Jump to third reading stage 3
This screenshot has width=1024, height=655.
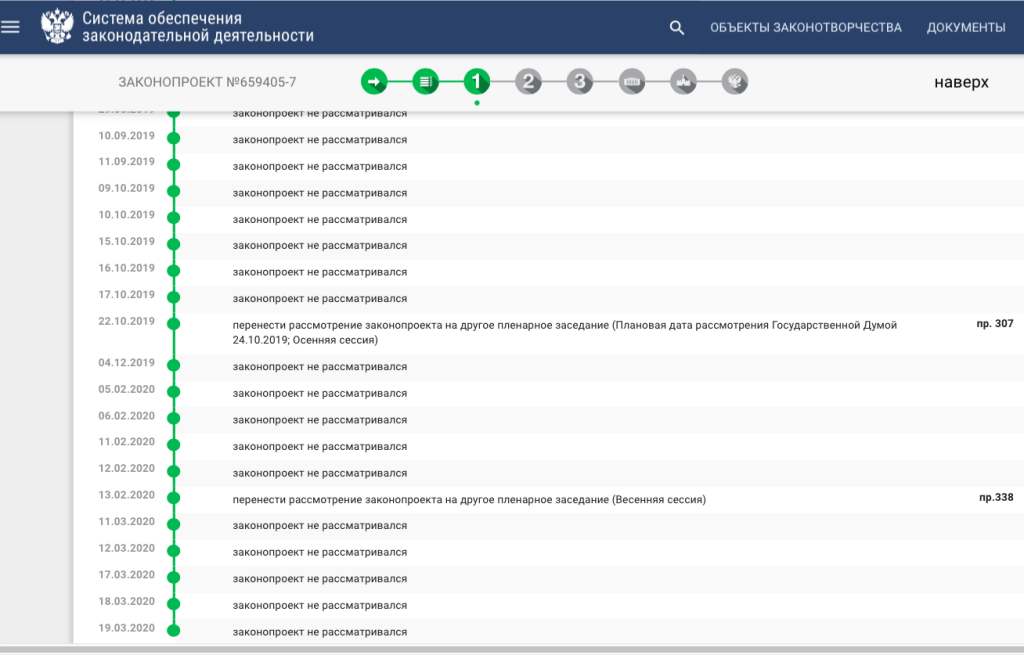(580, 82)
